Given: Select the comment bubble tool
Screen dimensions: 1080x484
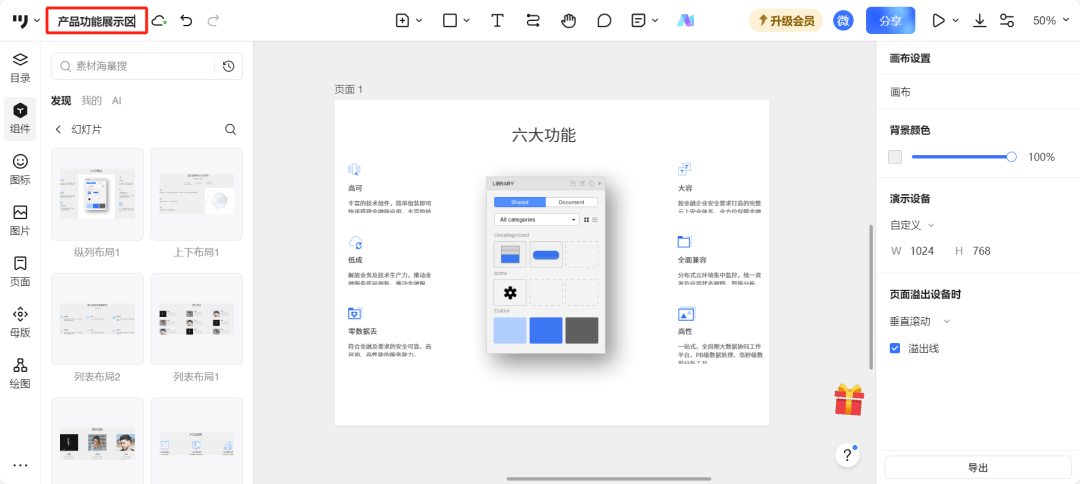Looking at the screenshot, I should point(604,21).
